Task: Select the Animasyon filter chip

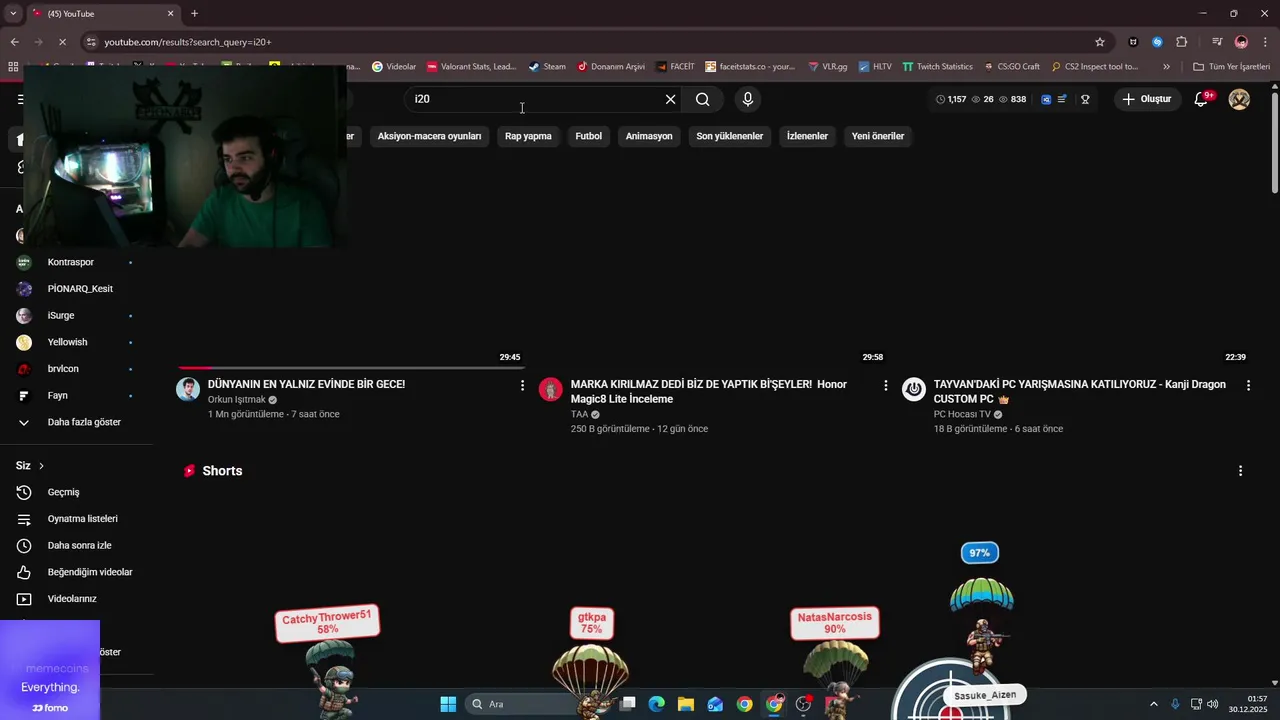Action: pyautogui.click(x=649, y=136)
